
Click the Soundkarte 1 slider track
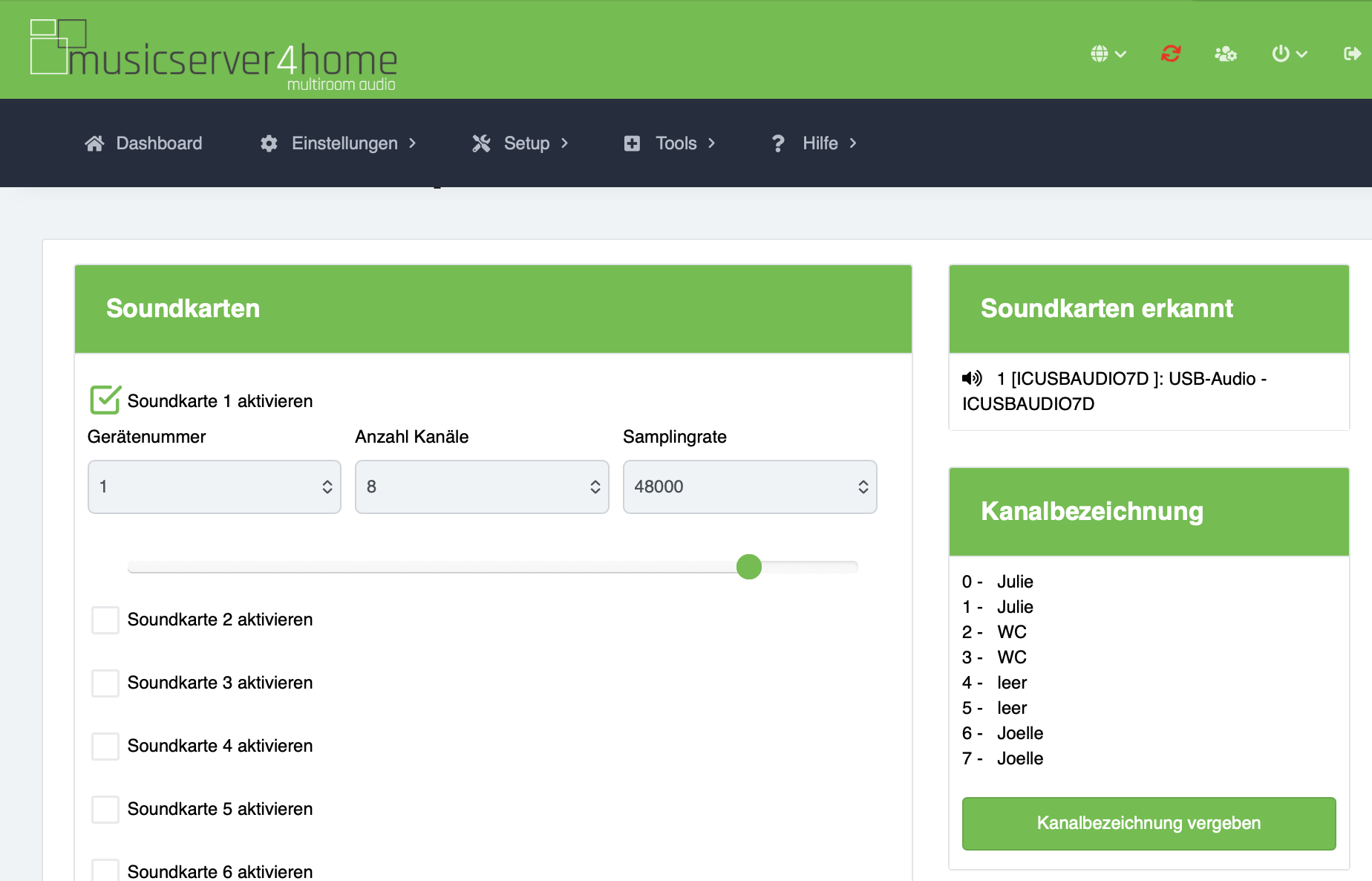point(493,567)
